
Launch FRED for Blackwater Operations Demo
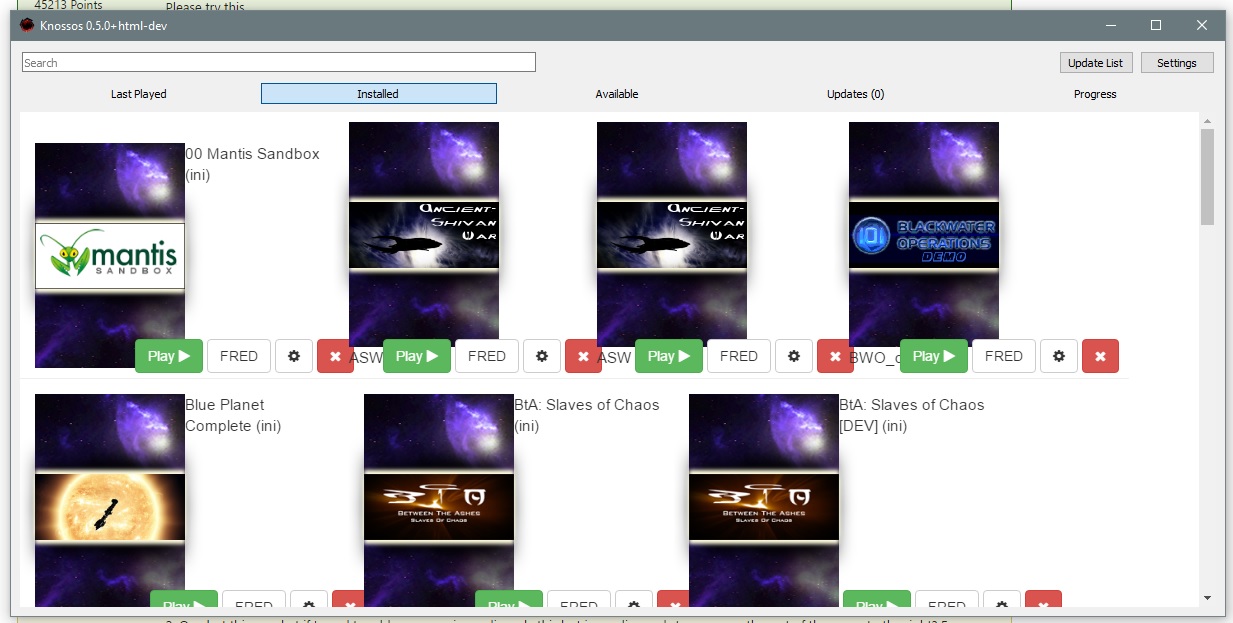click(x=1004, y=356)
